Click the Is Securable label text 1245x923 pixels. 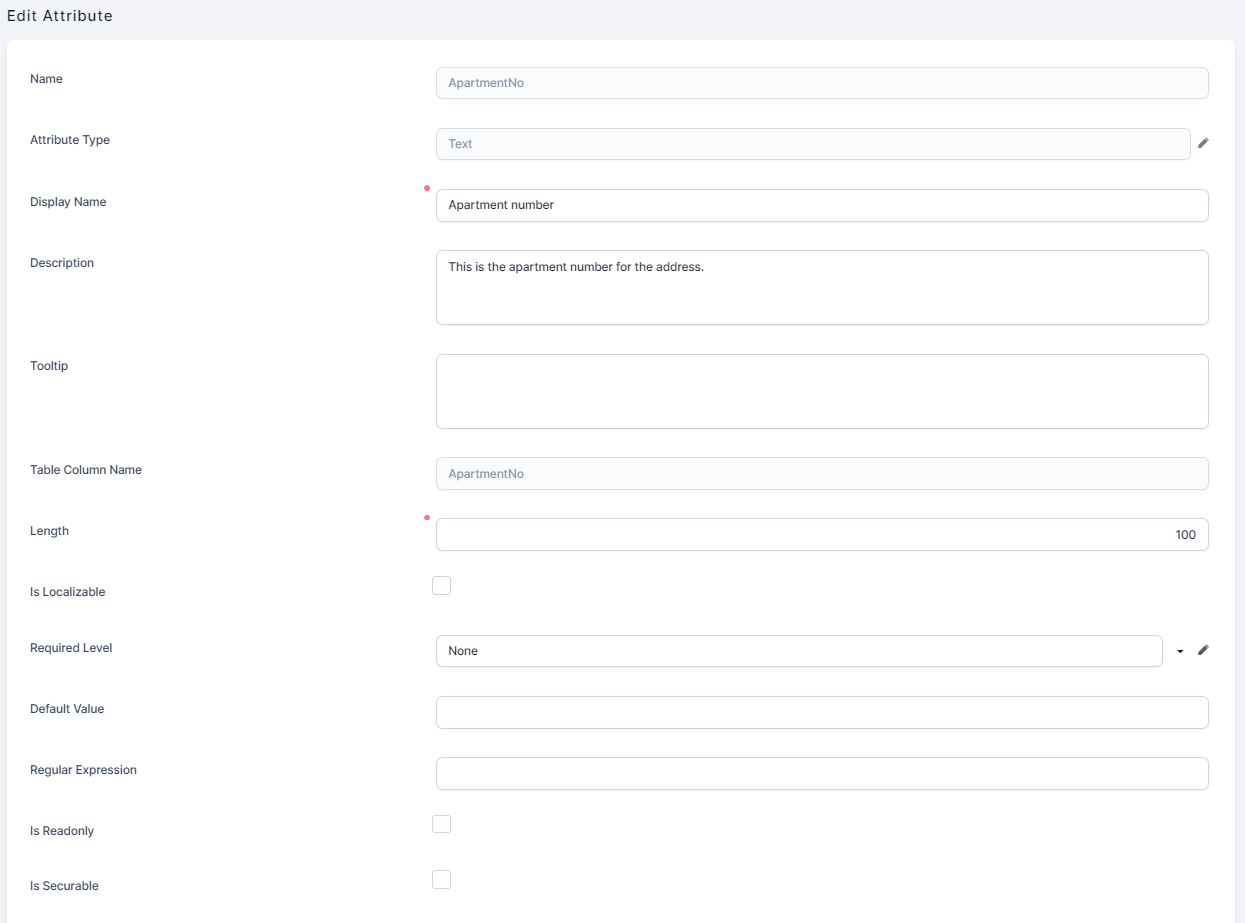pyautogui.click(x=64, y=886)
